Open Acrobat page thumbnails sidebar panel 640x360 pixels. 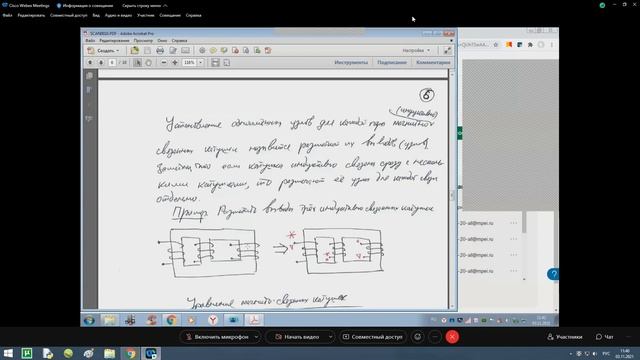point(89,76)
